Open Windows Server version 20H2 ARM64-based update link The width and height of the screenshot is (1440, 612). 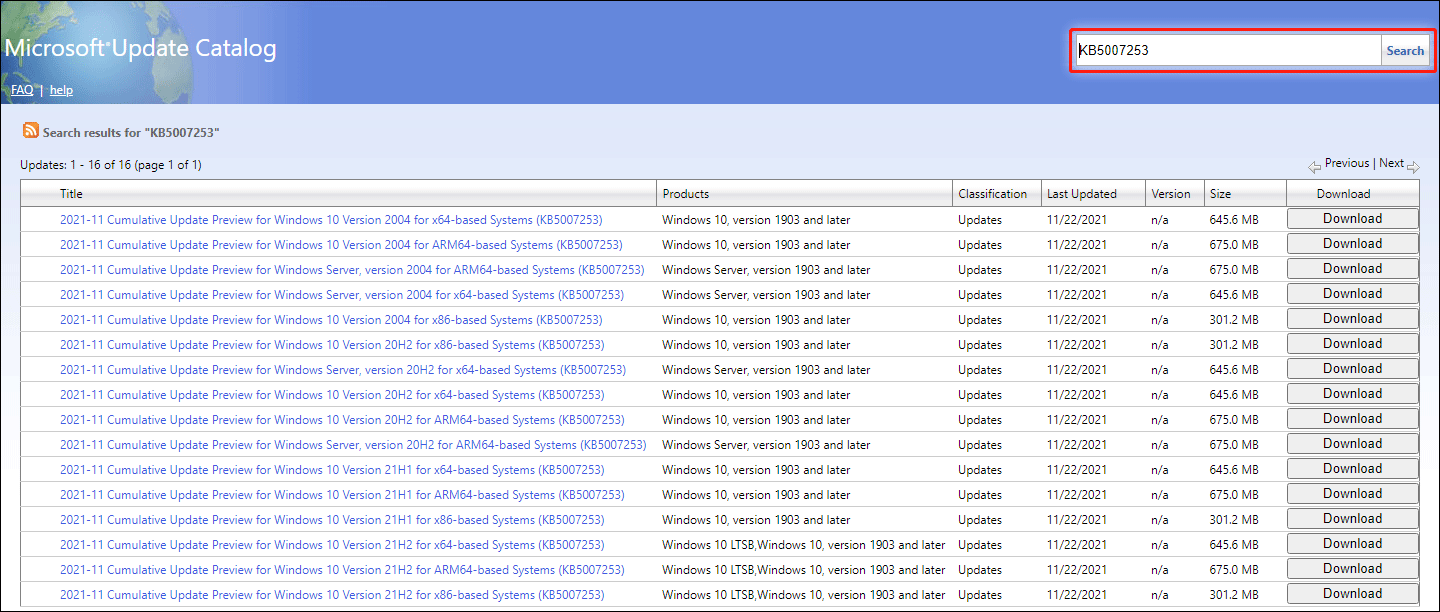click(353, 445)
